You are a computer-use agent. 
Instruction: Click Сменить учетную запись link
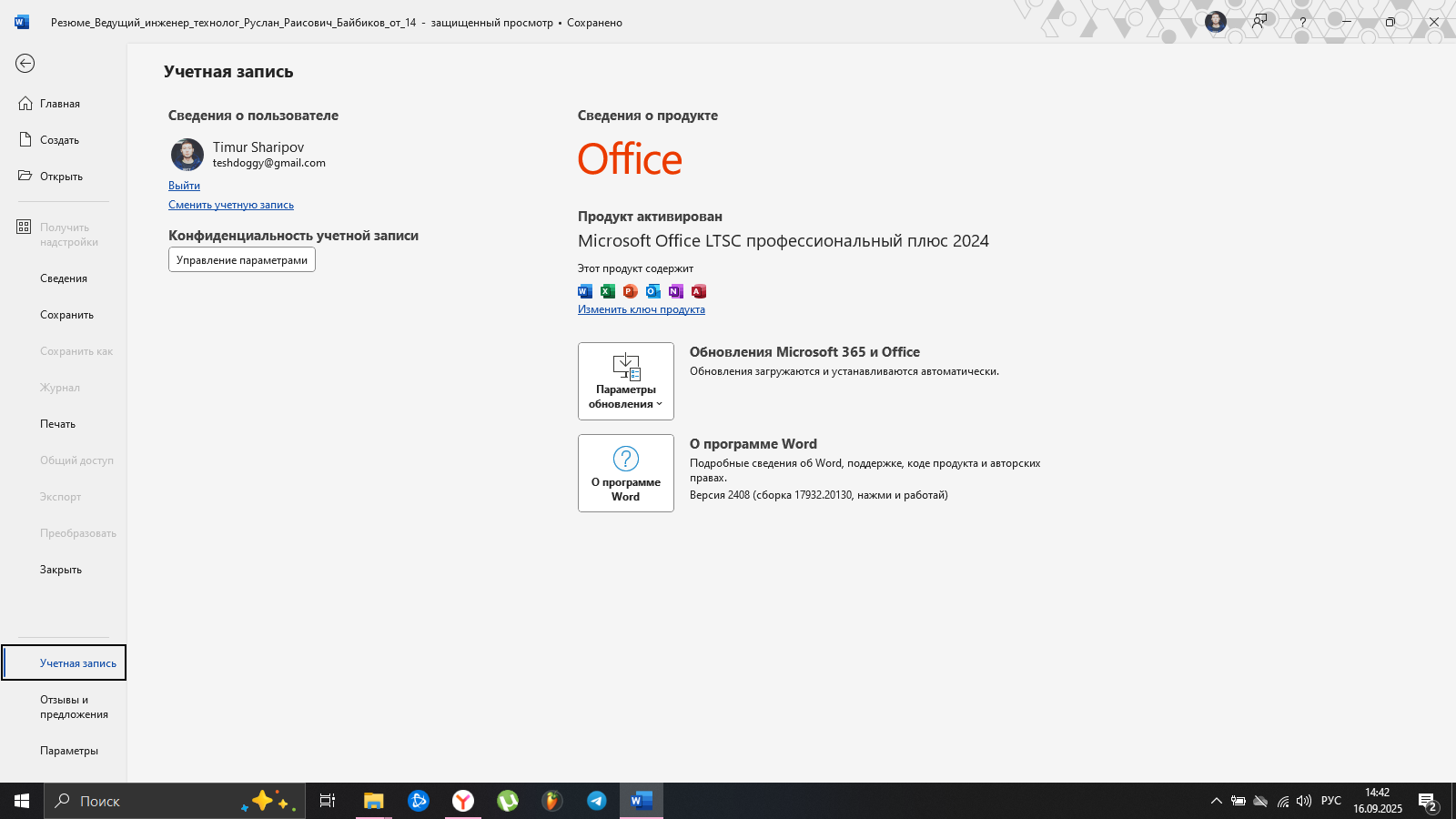pos(231,205)
